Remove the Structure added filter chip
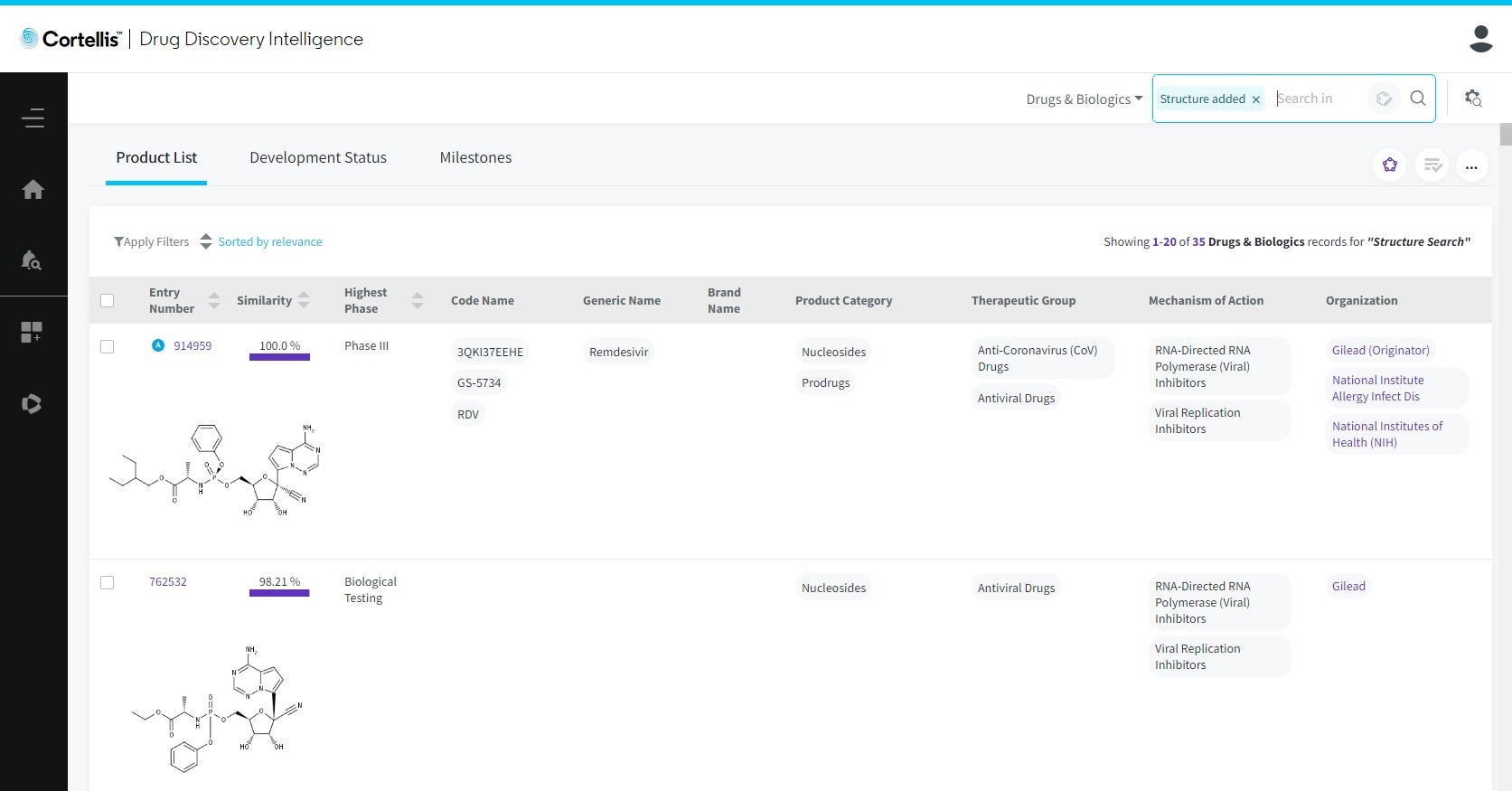This screenshot has height=791, width=1512. (1256, 99)
